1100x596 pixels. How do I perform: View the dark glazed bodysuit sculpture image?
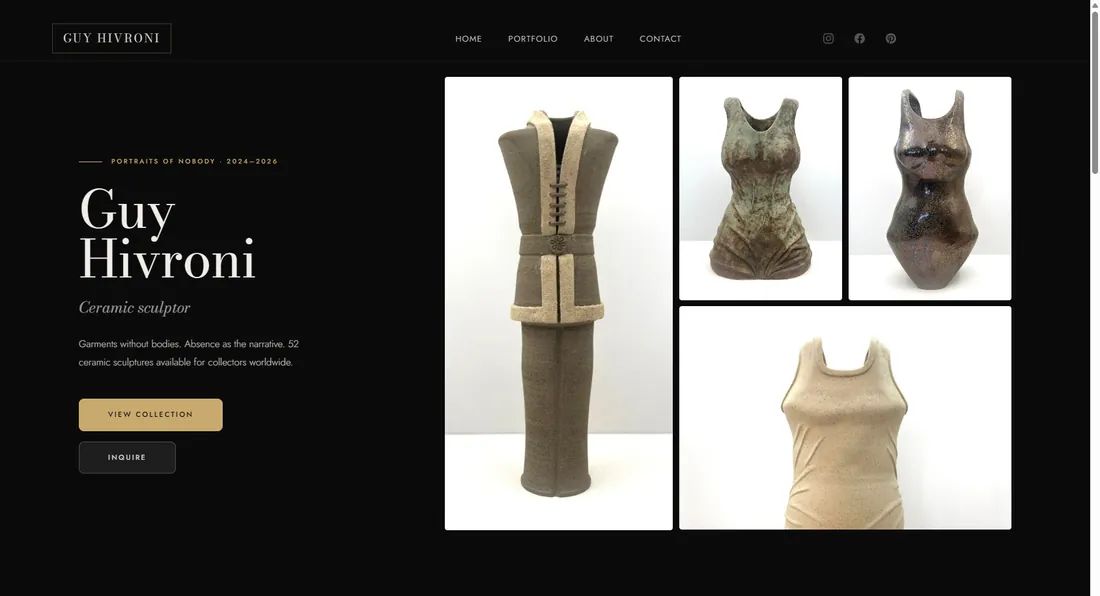pyautogui.click(x=930, y=188)
